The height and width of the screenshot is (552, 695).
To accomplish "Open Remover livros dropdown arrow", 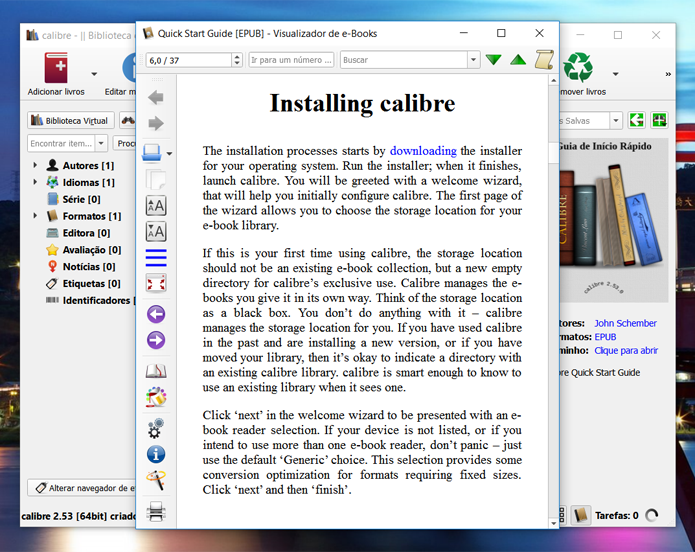I will coord(615,74).
